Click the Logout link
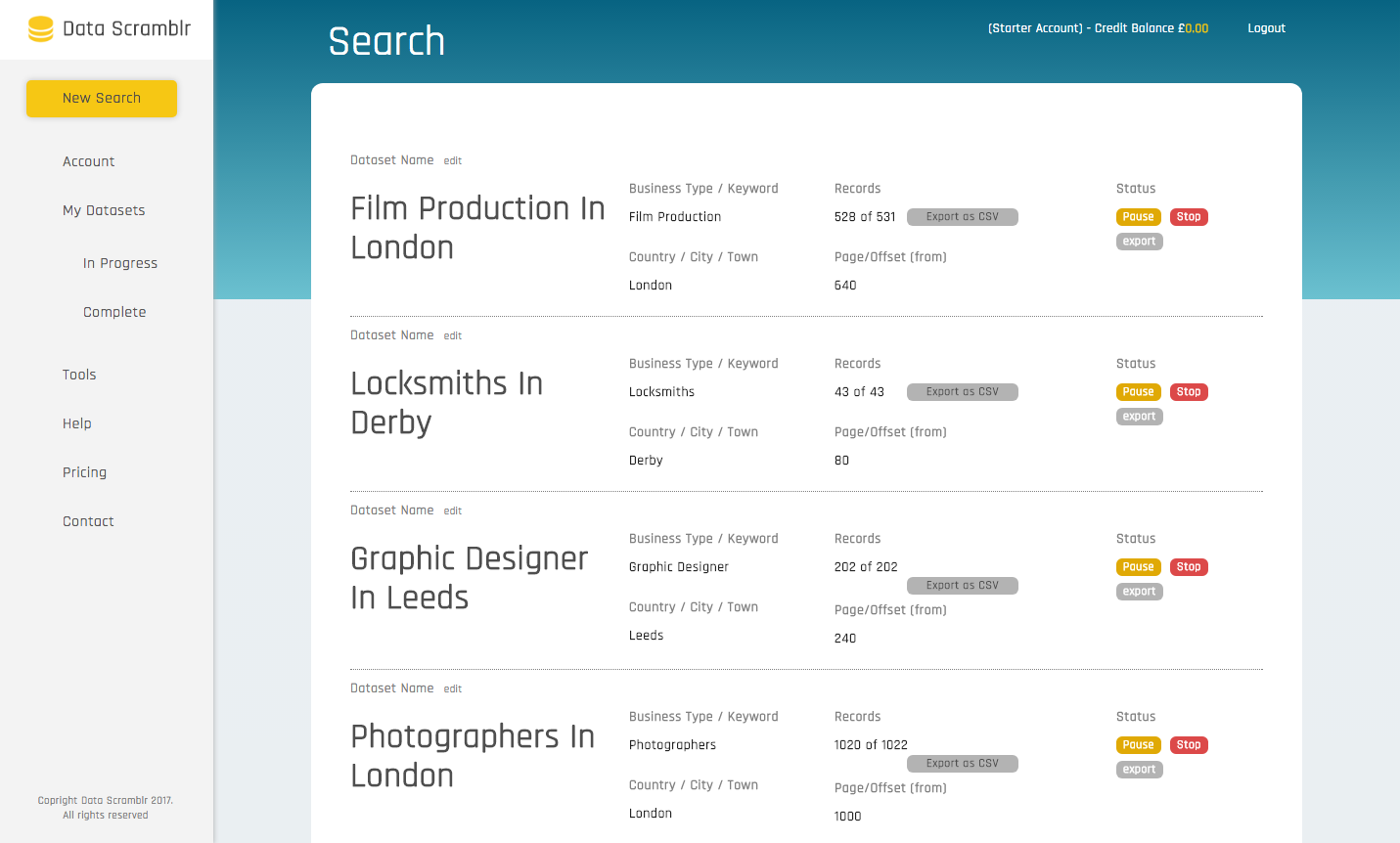Viewport: 1400px width, 843px height. (1266, 27)
